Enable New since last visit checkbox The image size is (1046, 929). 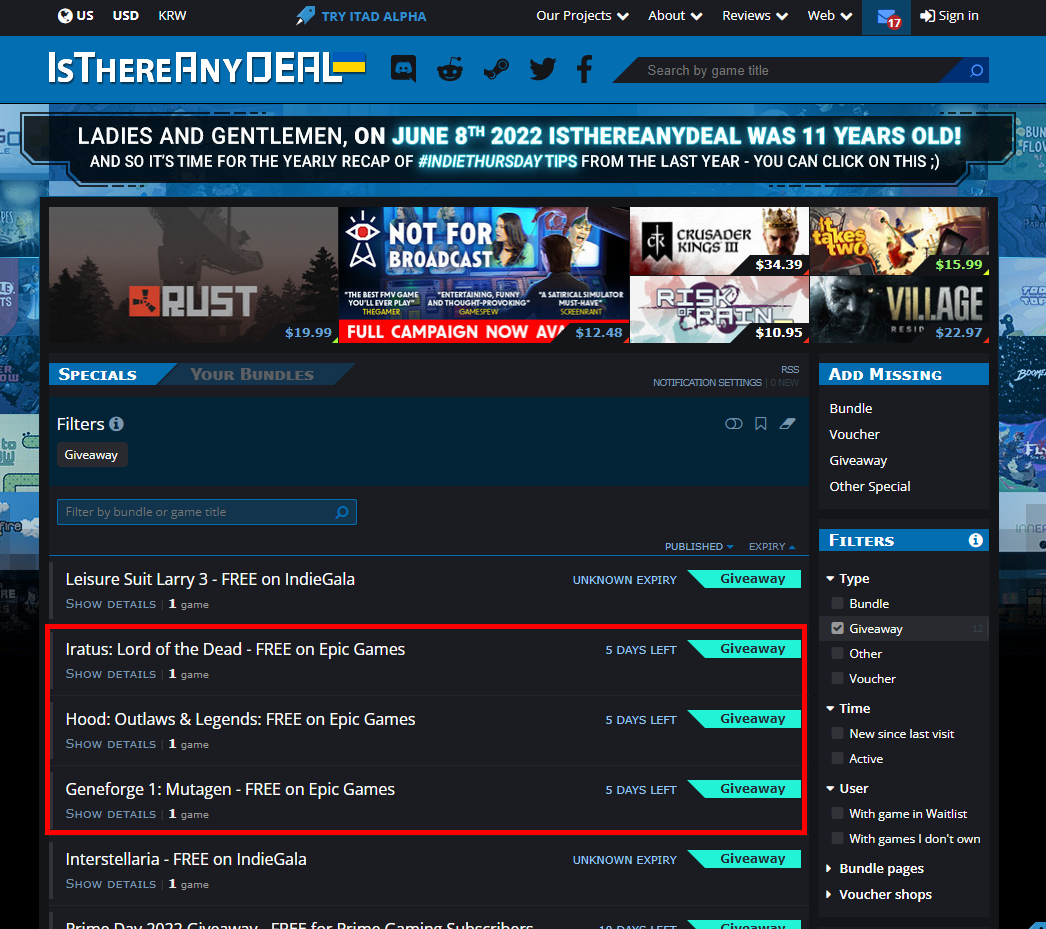[x=837, y=734]
